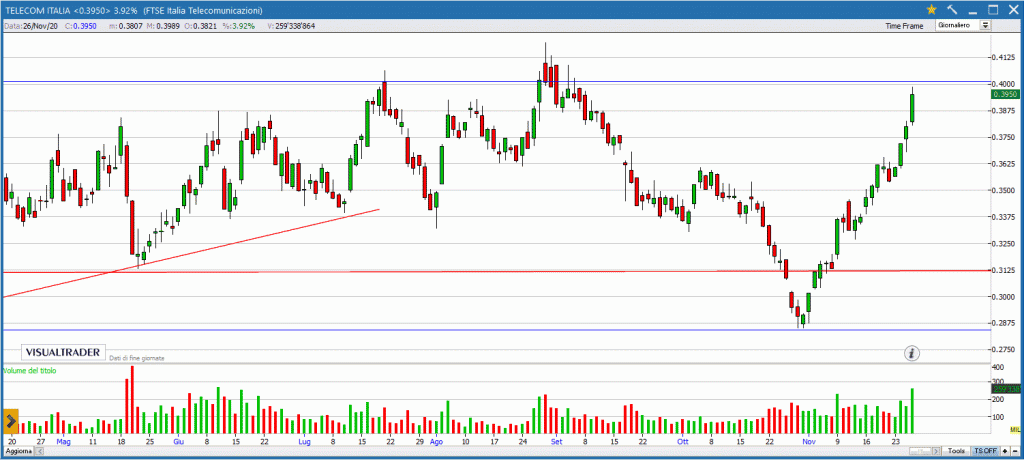This screenshot has height=460, width=1024.
Task: Click the horizontal scrollbar thumb near Tools
Action: click(920, 451)
